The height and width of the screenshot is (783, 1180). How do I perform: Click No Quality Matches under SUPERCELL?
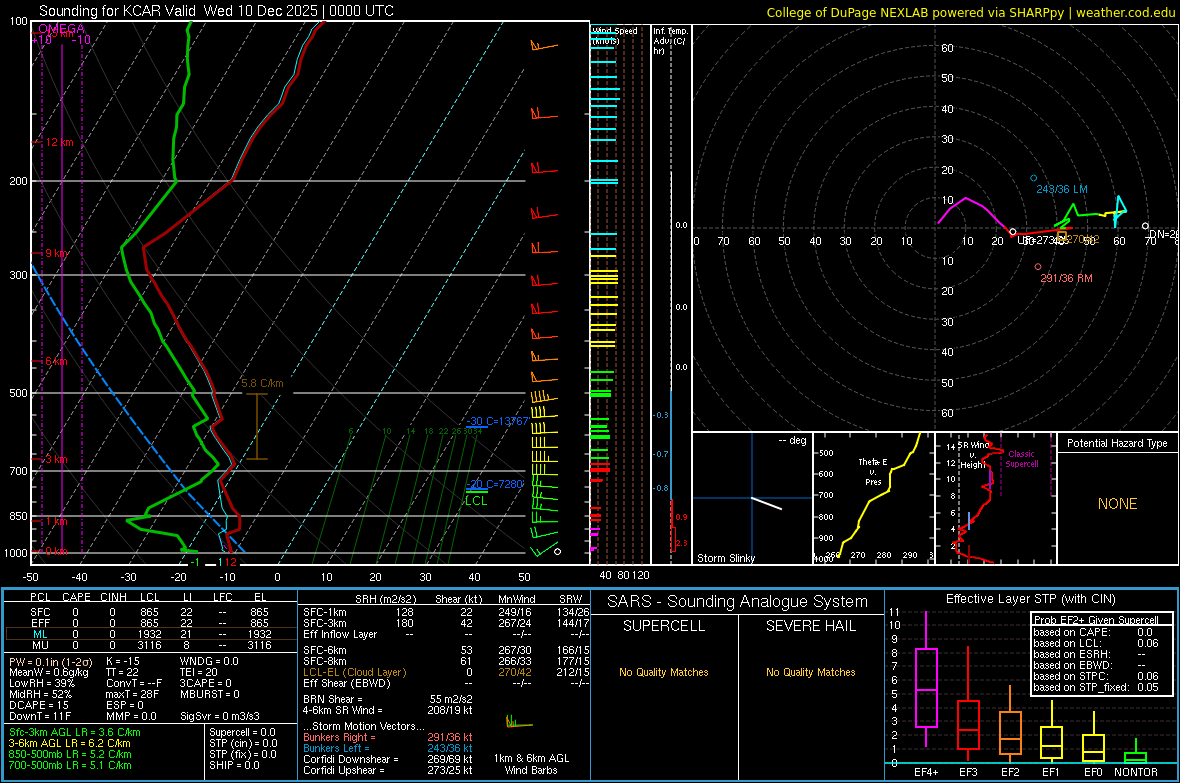pos(664,672)
